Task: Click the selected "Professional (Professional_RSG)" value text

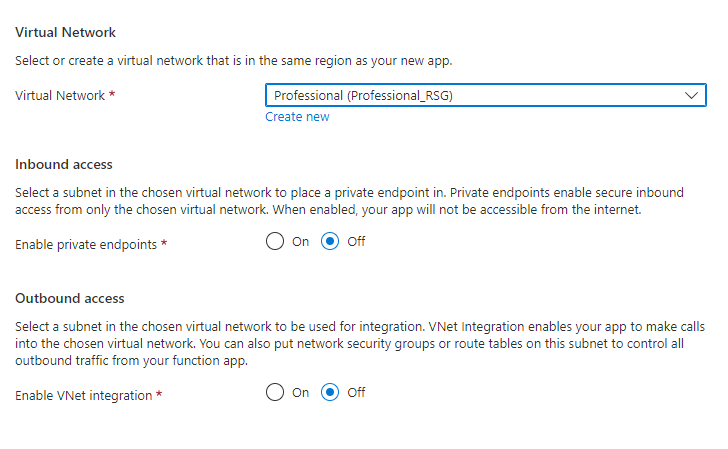Action: tap(370, 95)
